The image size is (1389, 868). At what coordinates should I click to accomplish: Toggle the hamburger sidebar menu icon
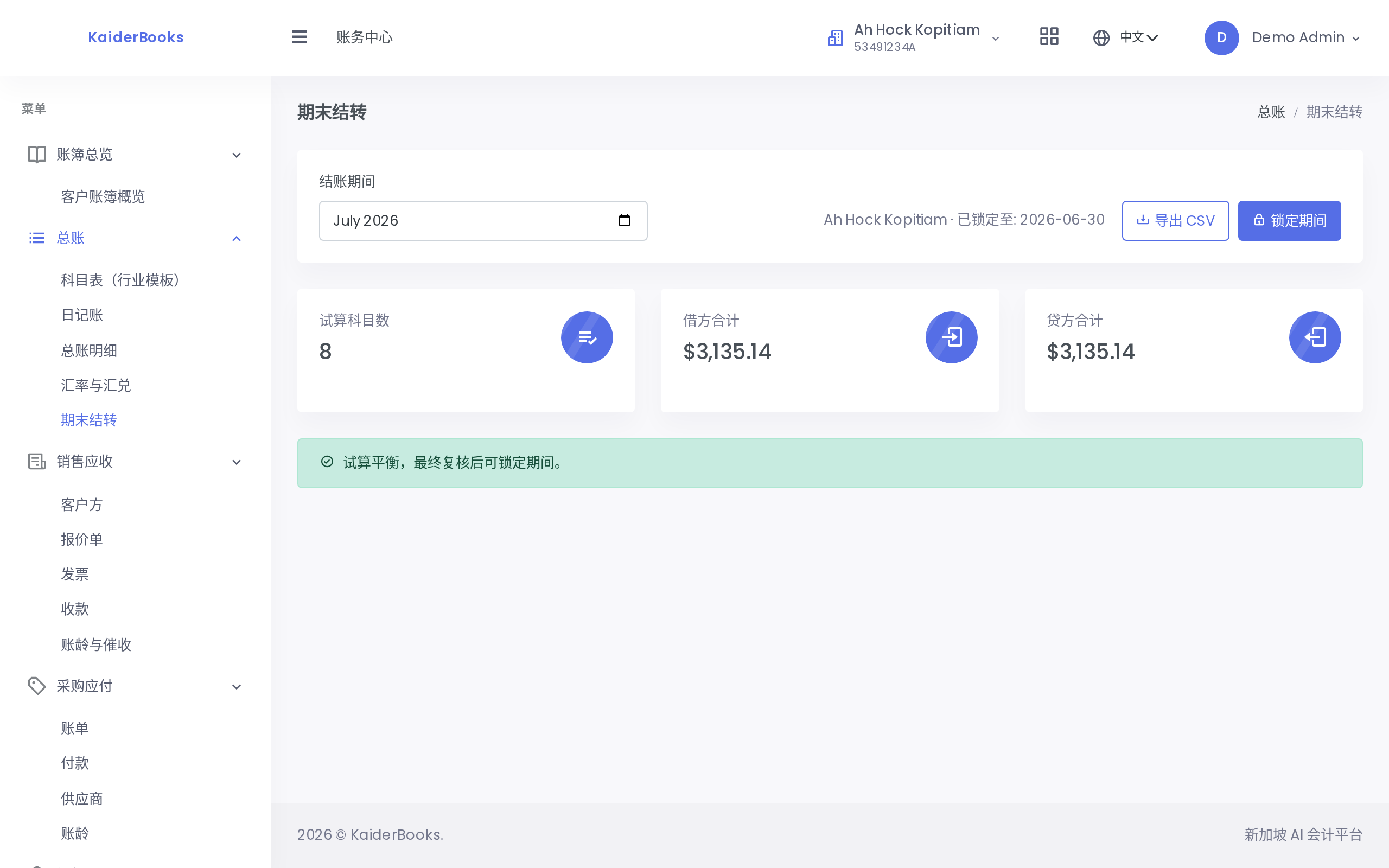click(x=299, y=37)
